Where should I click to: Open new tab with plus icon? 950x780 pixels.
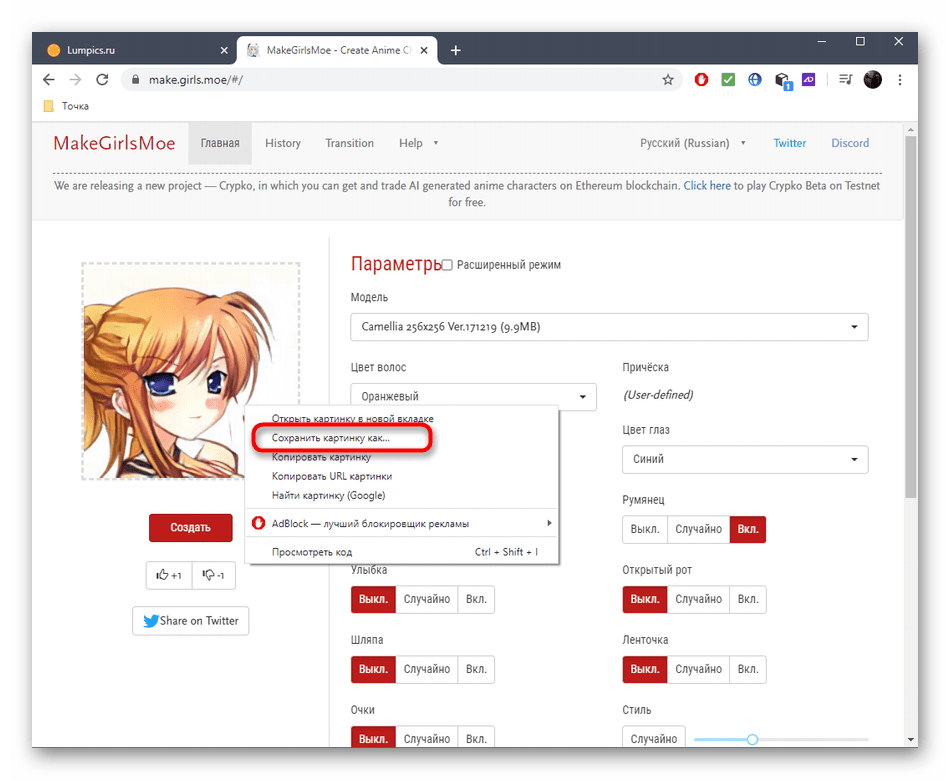tap(456, 50)
